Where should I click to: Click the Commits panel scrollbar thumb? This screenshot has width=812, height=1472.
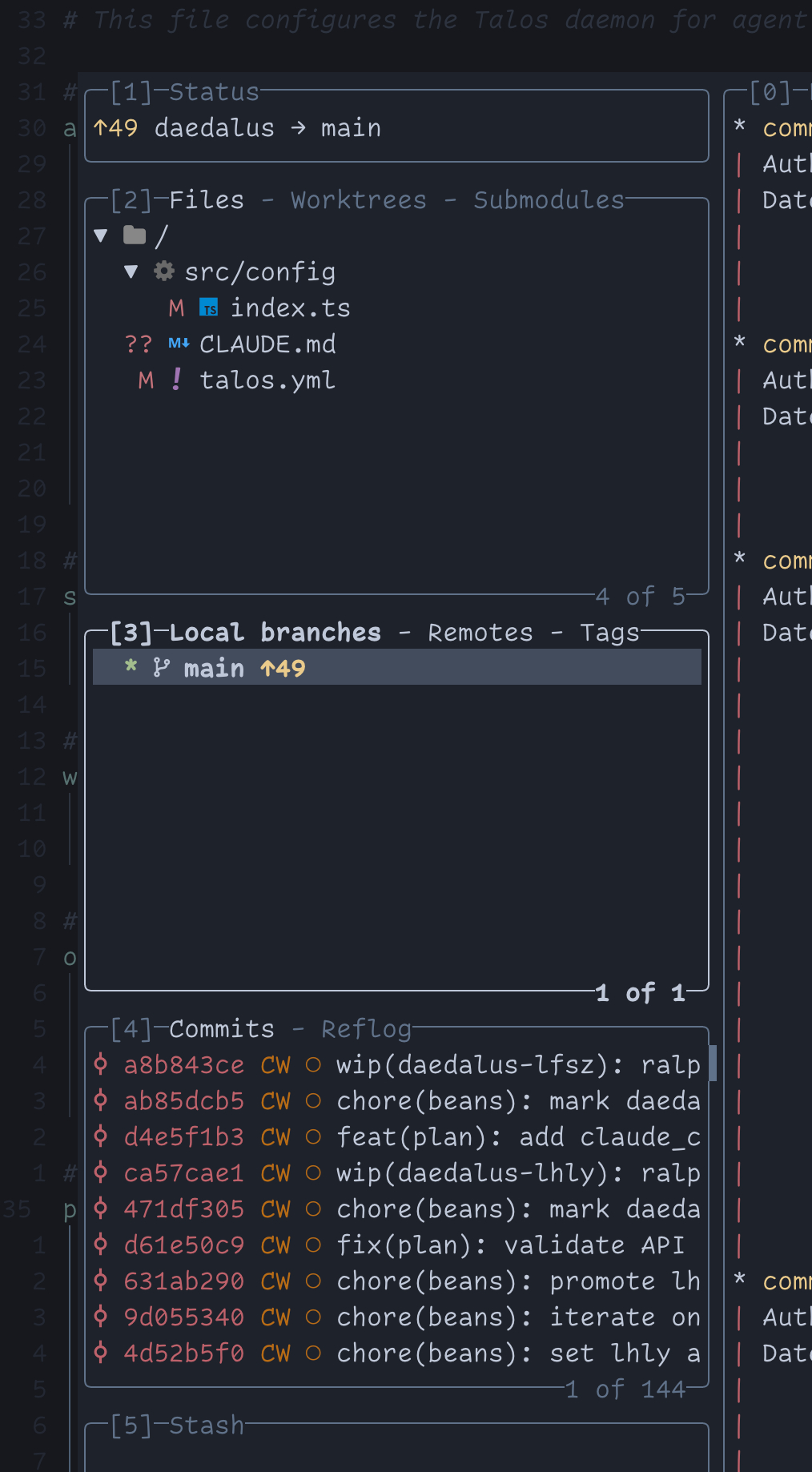[712, 1064]
